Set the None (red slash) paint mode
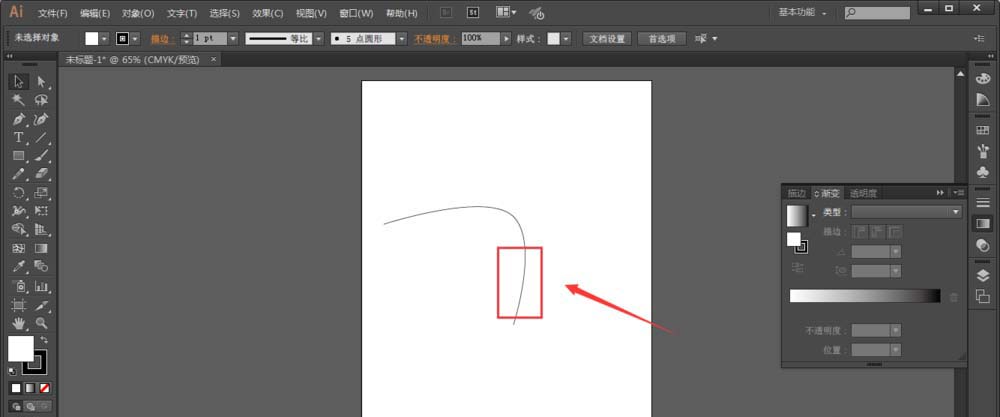1000x417 pixels. point(44,387)
